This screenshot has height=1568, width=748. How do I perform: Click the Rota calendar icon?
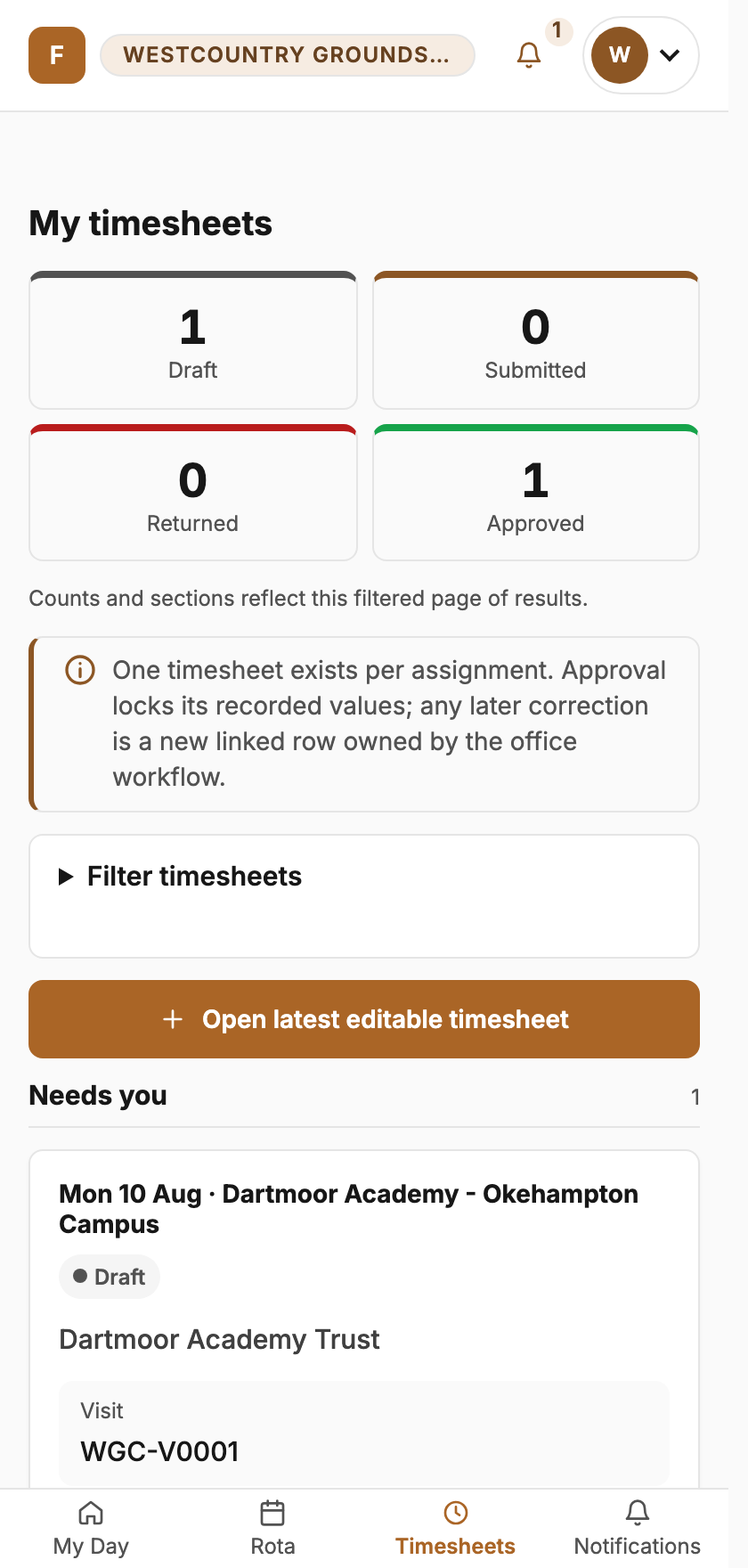pyautogui.click(x=272, y=1513)
